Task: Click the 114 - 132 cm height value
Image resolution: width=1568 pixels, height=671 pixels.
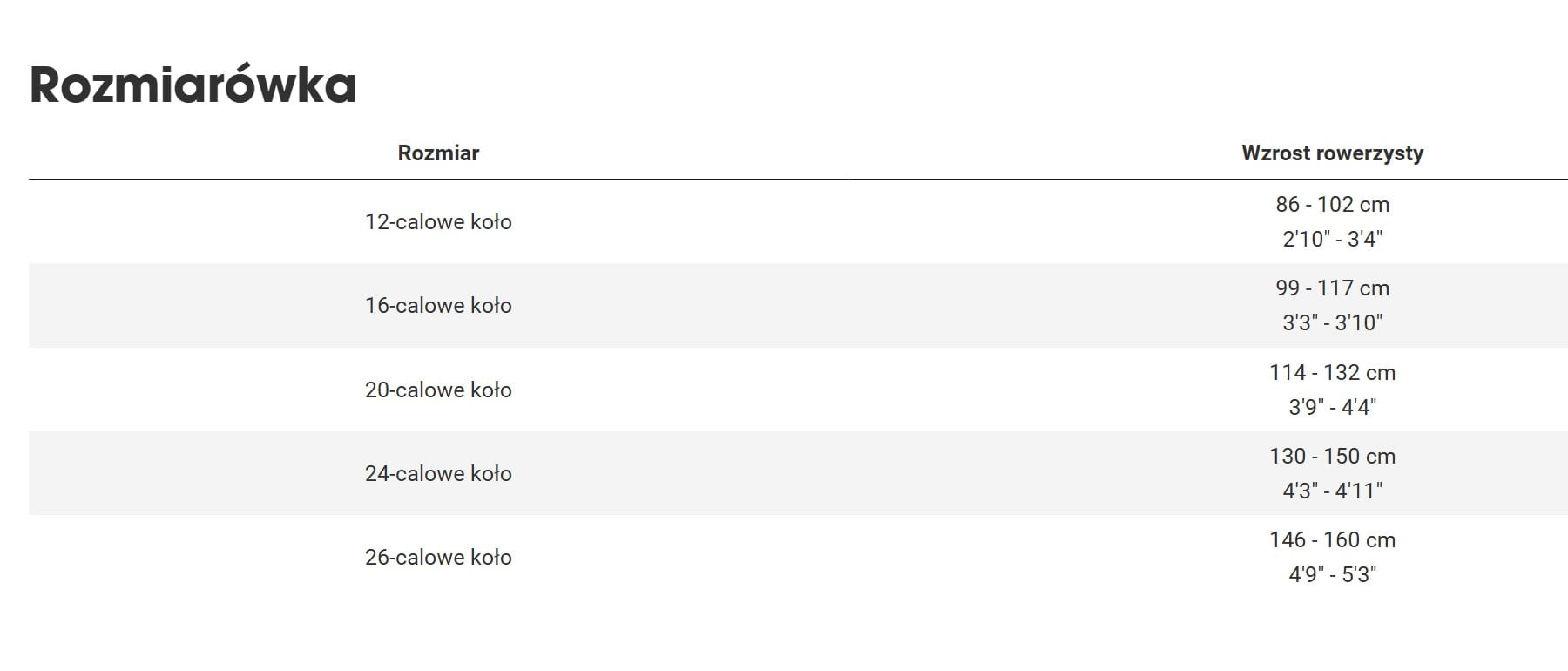Action: coord(1332,373)
